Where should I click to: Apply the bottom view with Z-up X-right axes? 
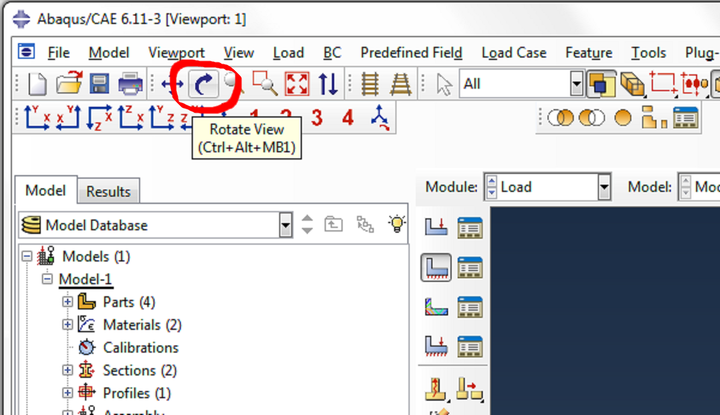(x=131, y=117)
